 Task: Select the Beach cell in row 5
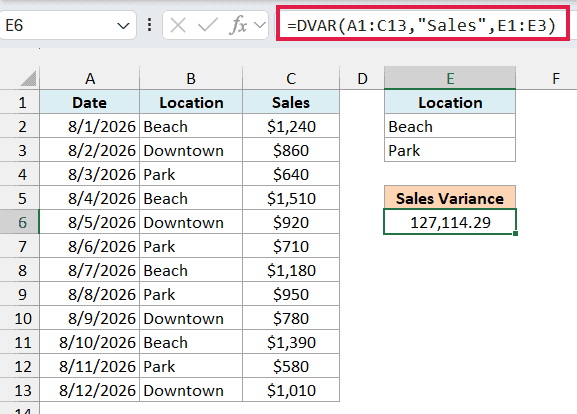pos(191,198)
